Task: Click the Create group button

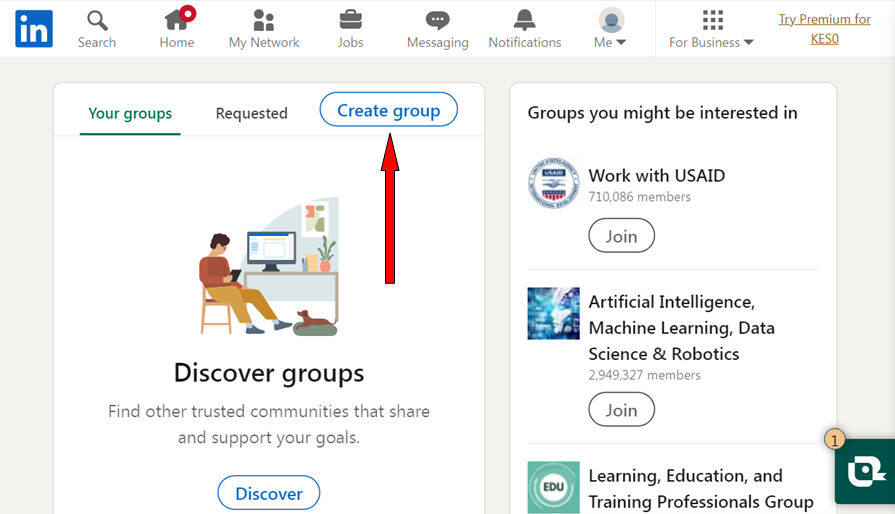Action: point(389,110)
